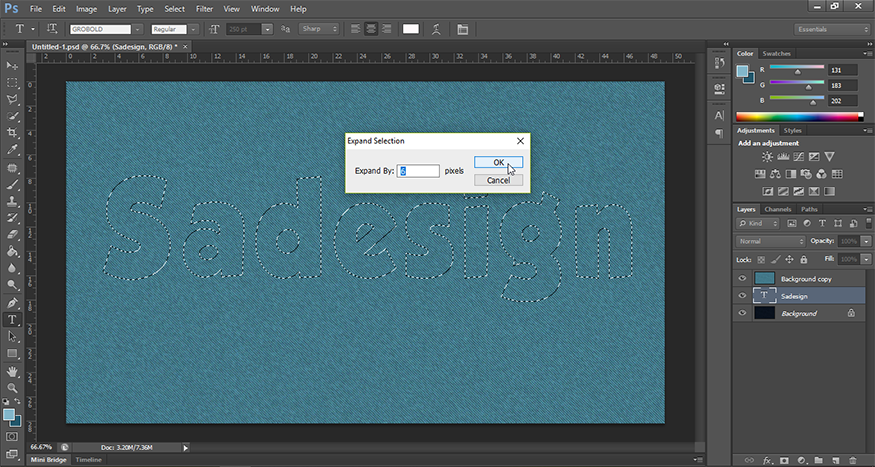875x467 pixels.
Task: Hide the Background layer
Action: [x=742, y=313]
